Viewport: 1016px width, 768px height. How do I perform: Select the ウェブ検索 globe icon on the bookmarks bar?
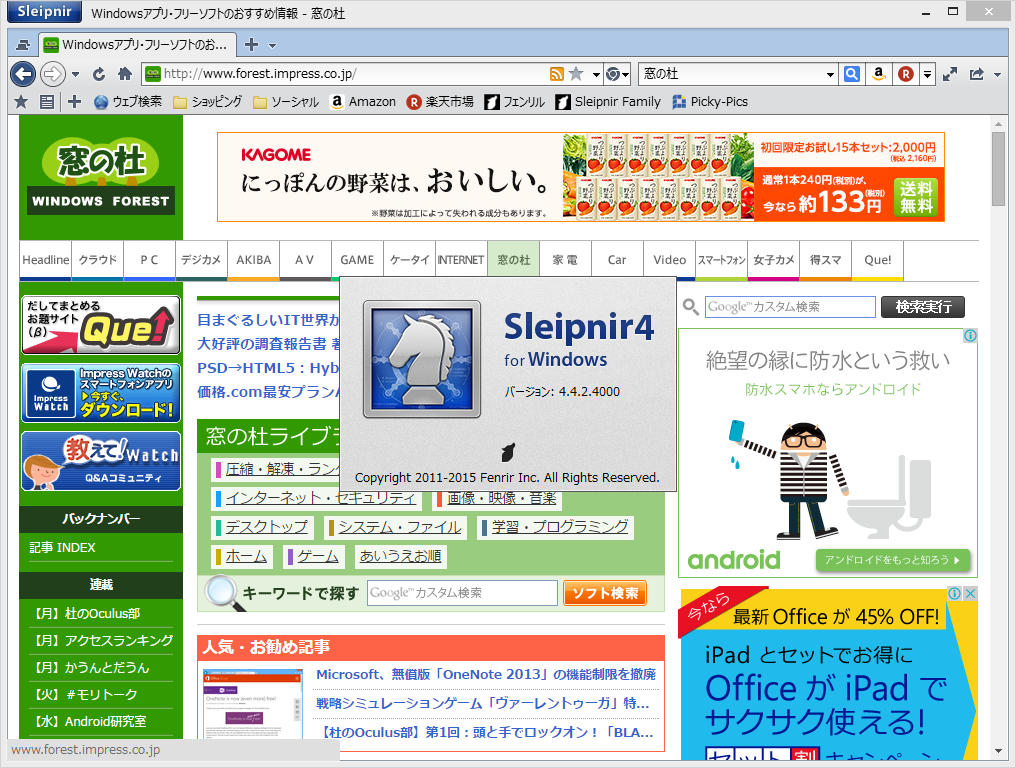[100, 101]
